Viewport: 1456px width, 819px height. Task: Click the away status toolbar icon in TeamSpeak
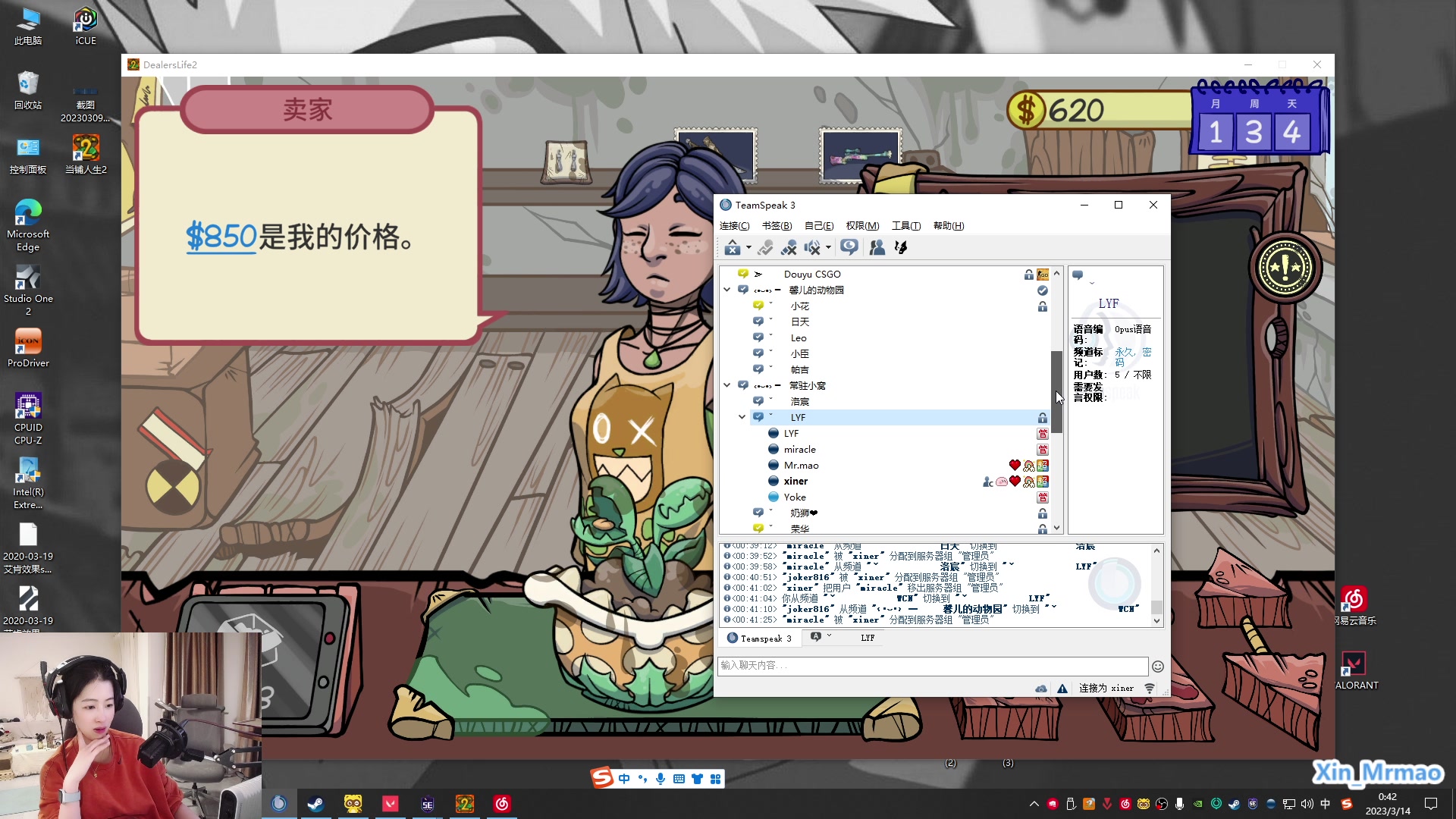[x=732, y=247]
